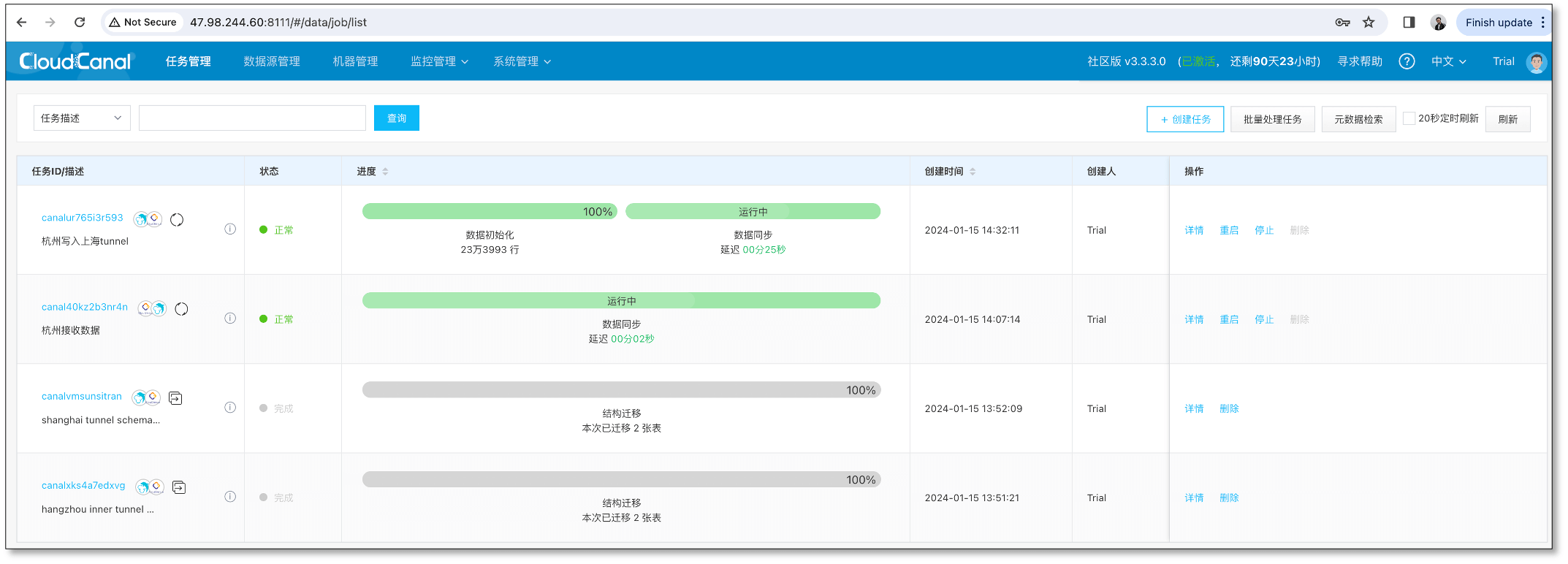
Task: Open task link canalur765i3r593
Action: click(83, 218)
